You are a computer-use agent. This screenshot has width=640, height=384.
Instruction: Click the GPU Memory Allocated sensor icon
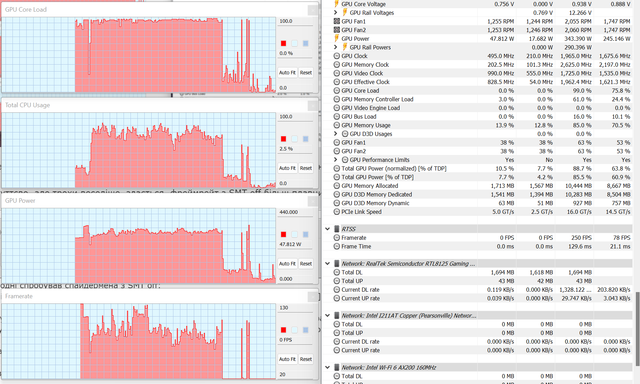[x=337, y=186]
